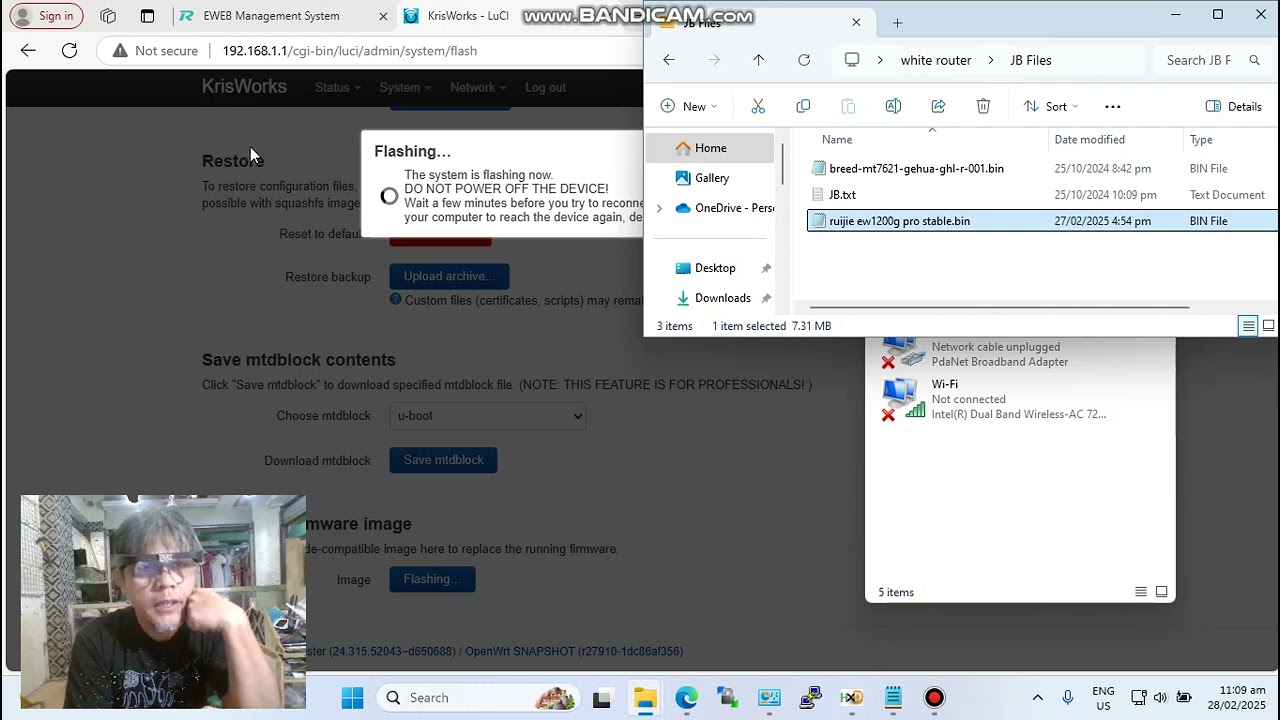The width and height of the screenshot is (1280, 720).
Task: Expand breadcrumb chevron before white router
Action: pyautogui.click(x=880, y=60)
